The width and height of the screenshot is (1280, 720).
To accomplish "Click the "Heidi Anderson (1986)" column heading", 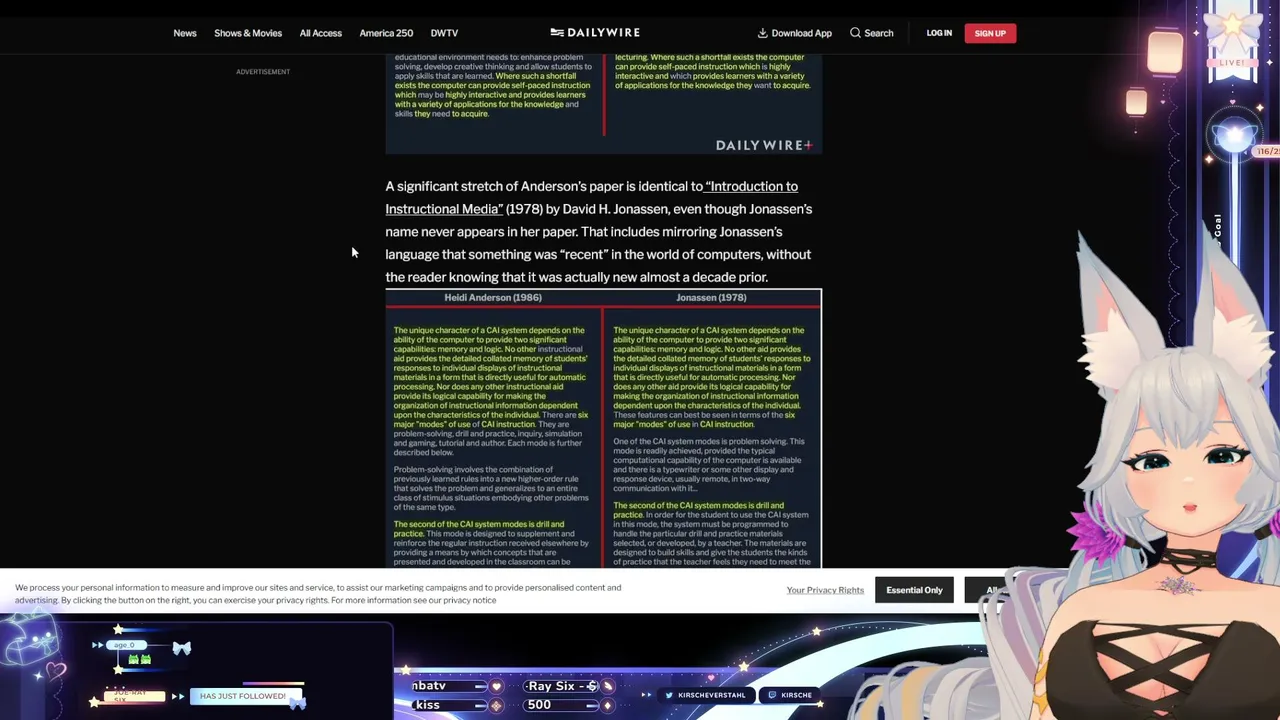I will 493,297.
